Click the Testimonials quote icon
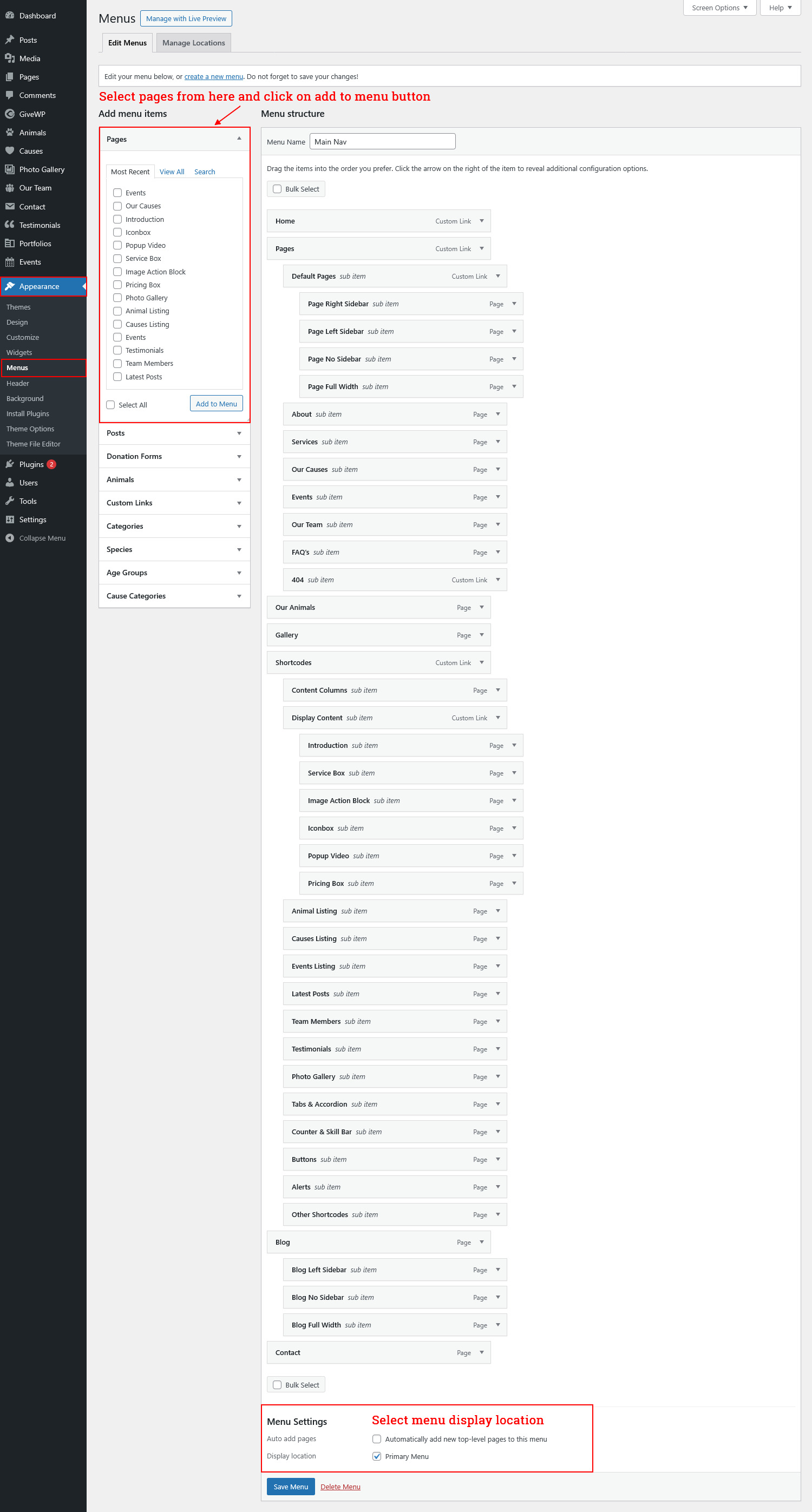This screenshot has height=1512, width=812. coord(9,225)
